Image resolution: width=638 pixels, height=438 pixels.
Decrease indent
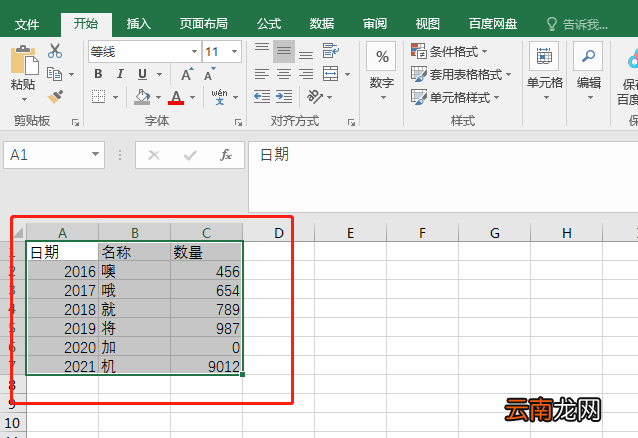[262, 97]
